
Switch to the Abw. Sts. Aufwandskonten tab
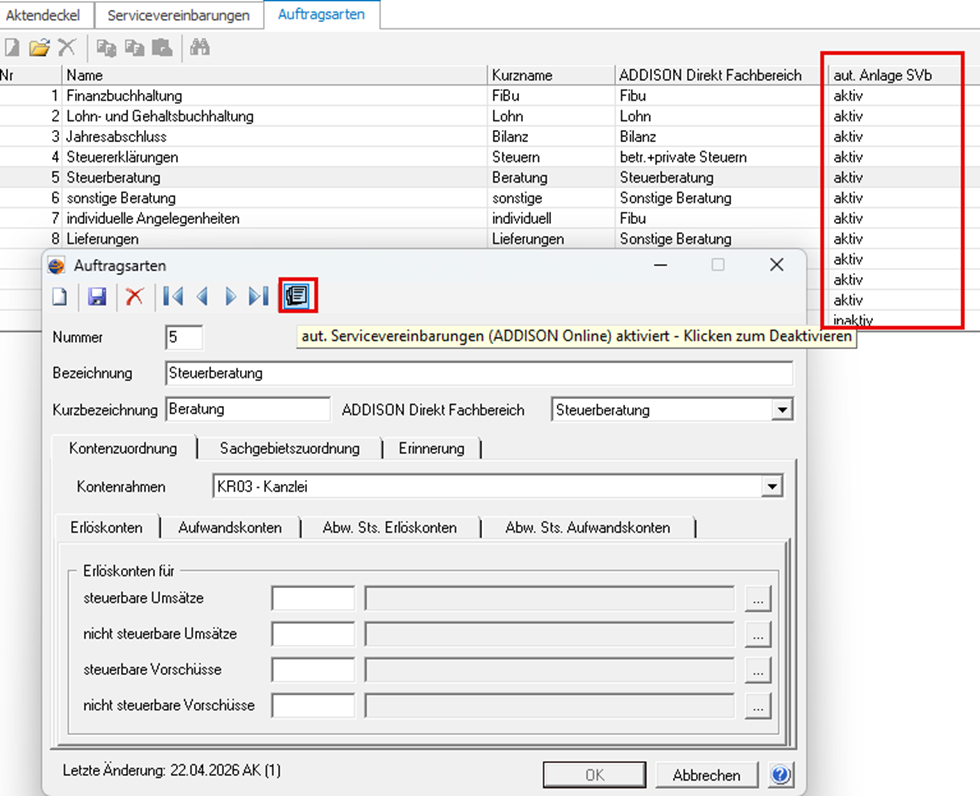pyautogui.click(x=588, y=528)
